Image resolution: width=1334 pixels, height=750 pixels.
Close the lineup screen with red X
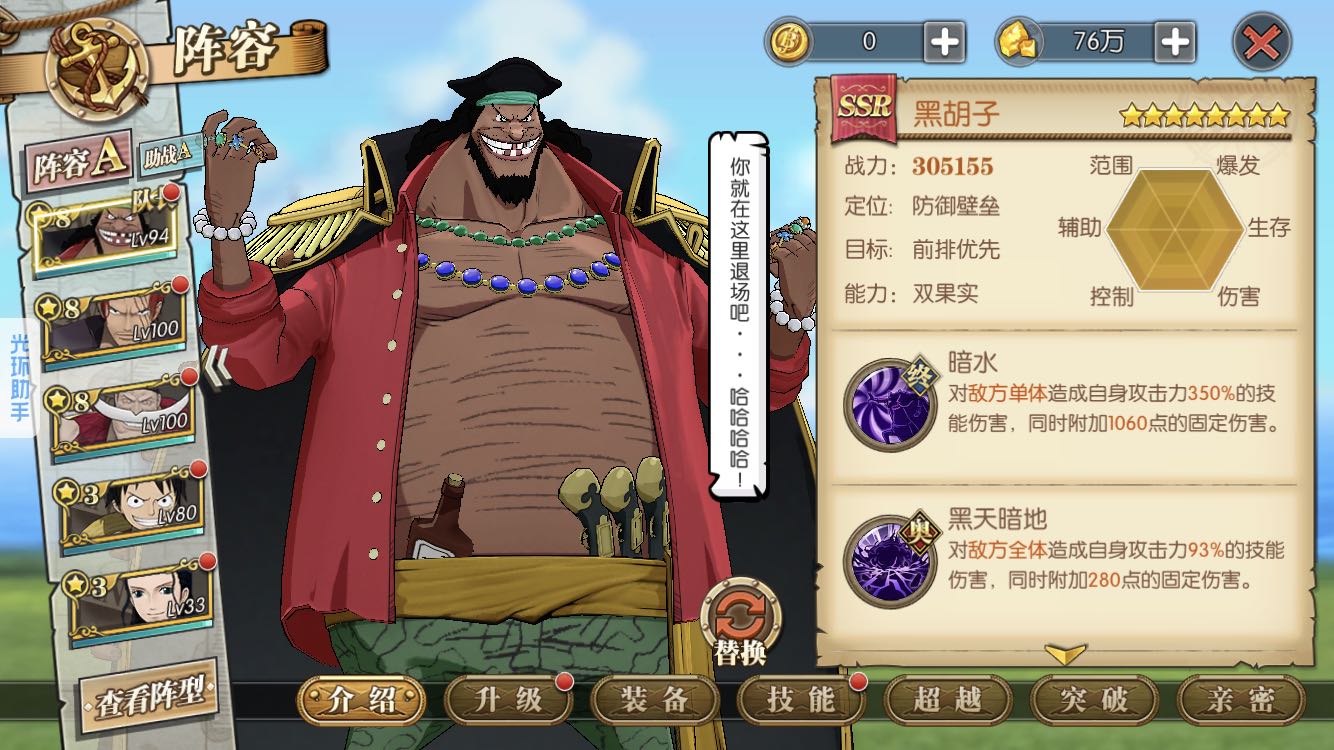[1262, 42]
